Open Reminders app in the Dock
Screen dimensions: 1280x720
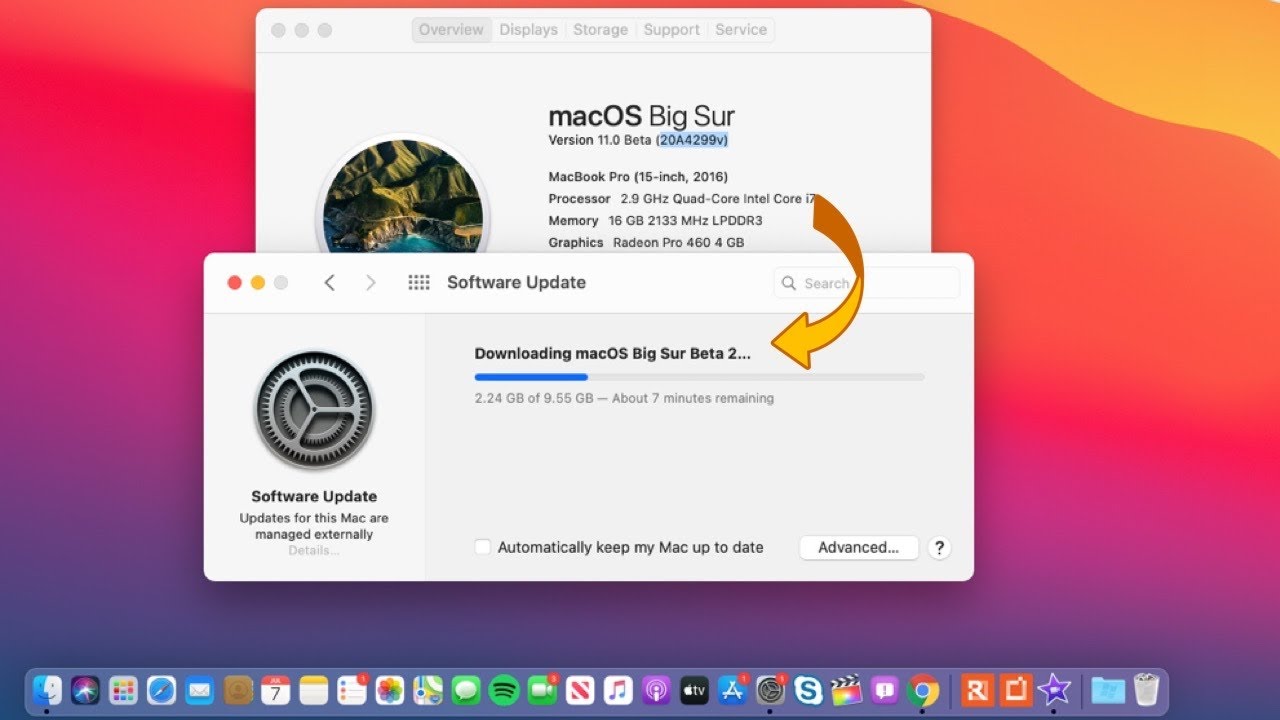click(x=352, y=690)
